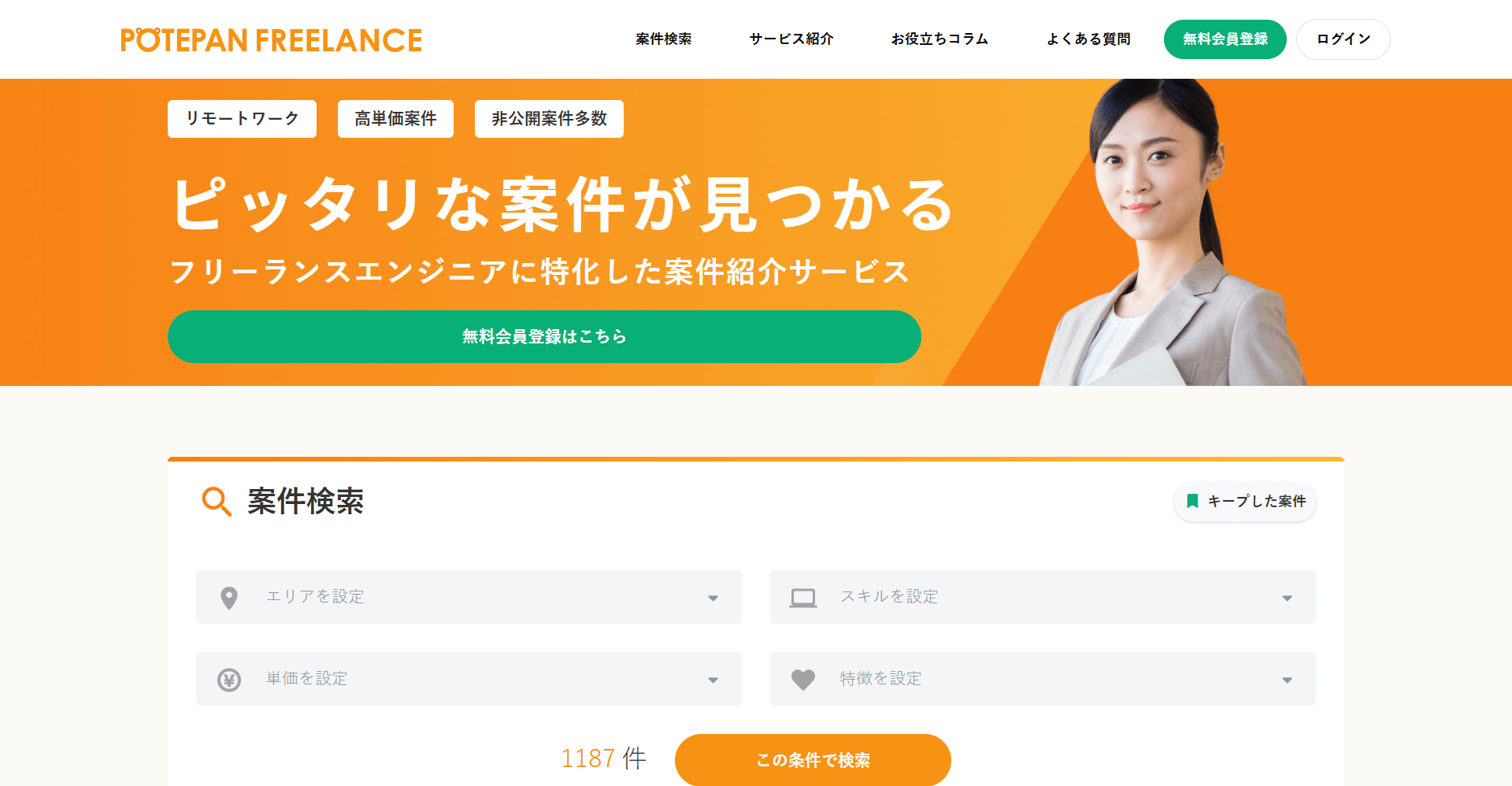Screen dimensions: 1512x786
Task: Open the サービス紹介 menu item
Action: [x=791, y=39]
